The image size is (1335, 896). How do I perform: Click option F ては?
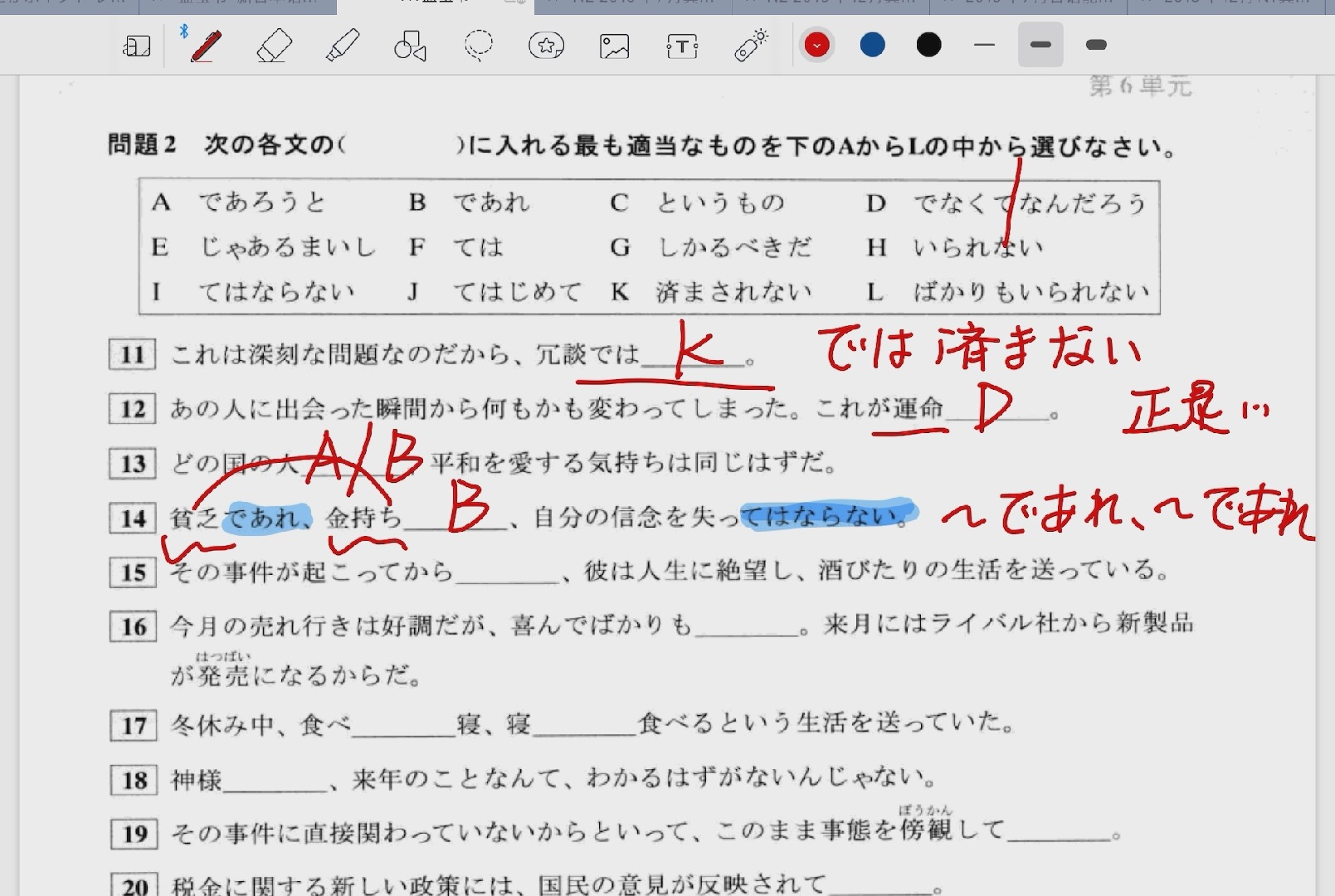pos(456,247)
